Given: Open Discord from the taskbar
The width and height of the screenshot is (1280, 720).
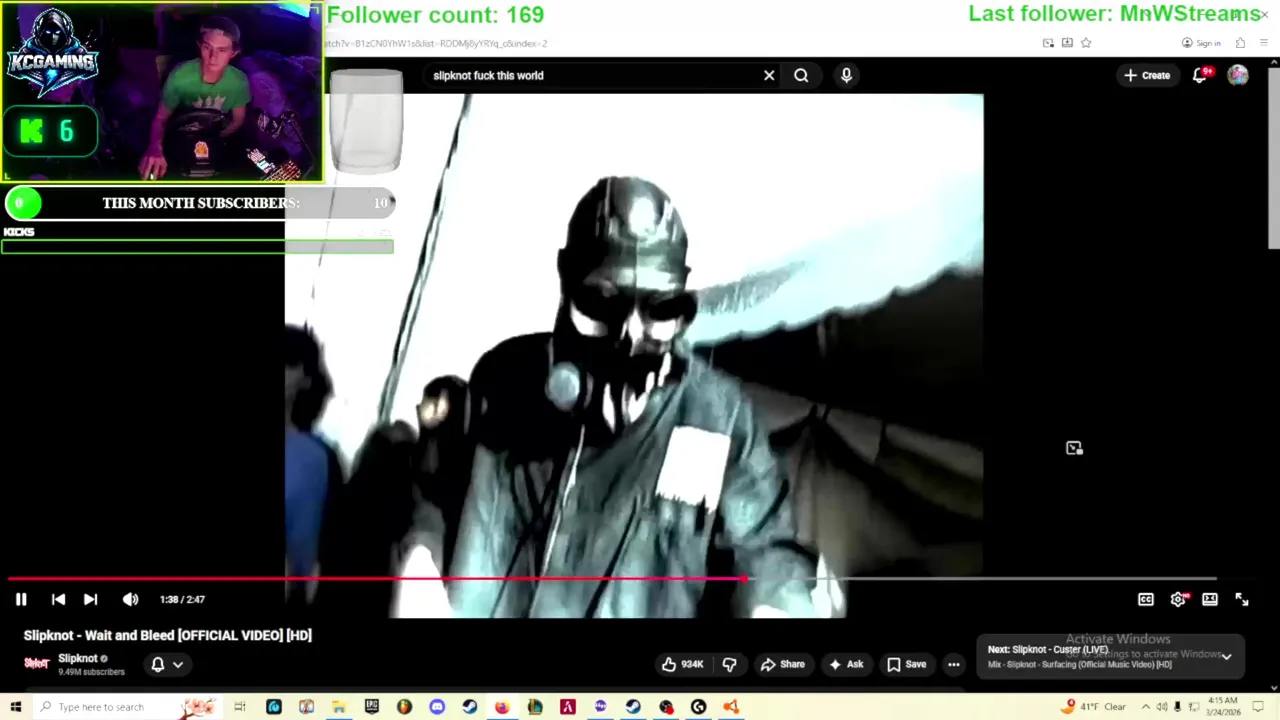Looking at the screenshot, I should (437, 707).
